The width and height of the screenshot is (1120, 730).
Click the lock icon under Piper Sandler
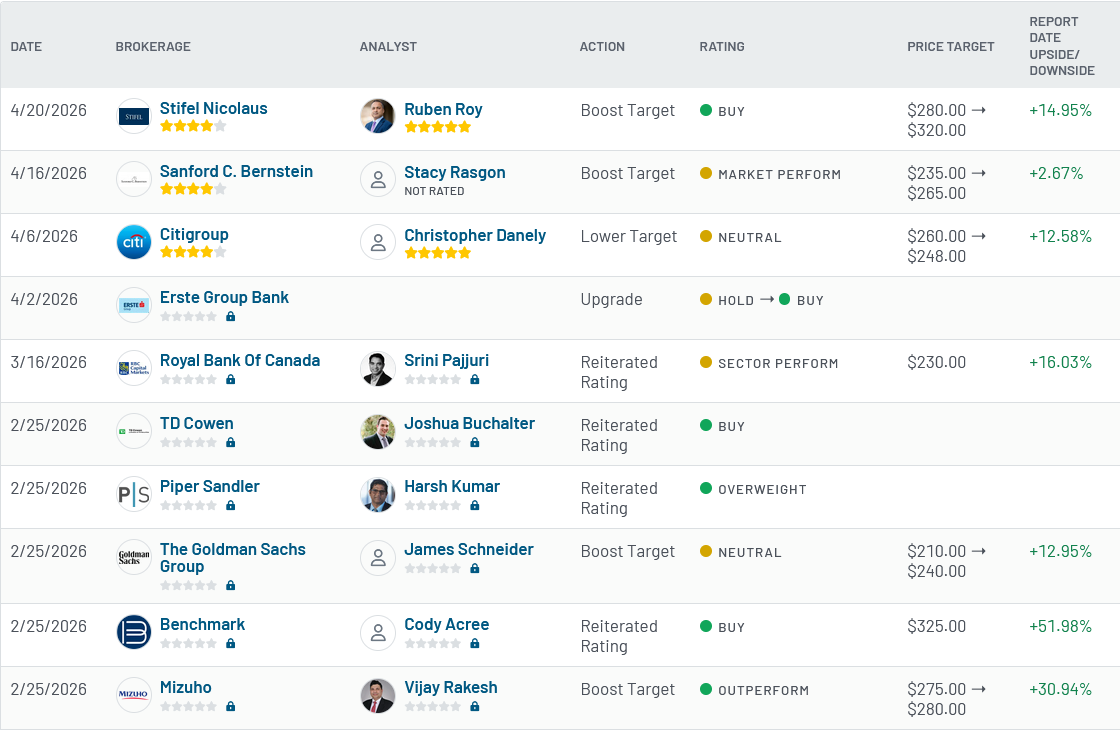coord(231,505)
